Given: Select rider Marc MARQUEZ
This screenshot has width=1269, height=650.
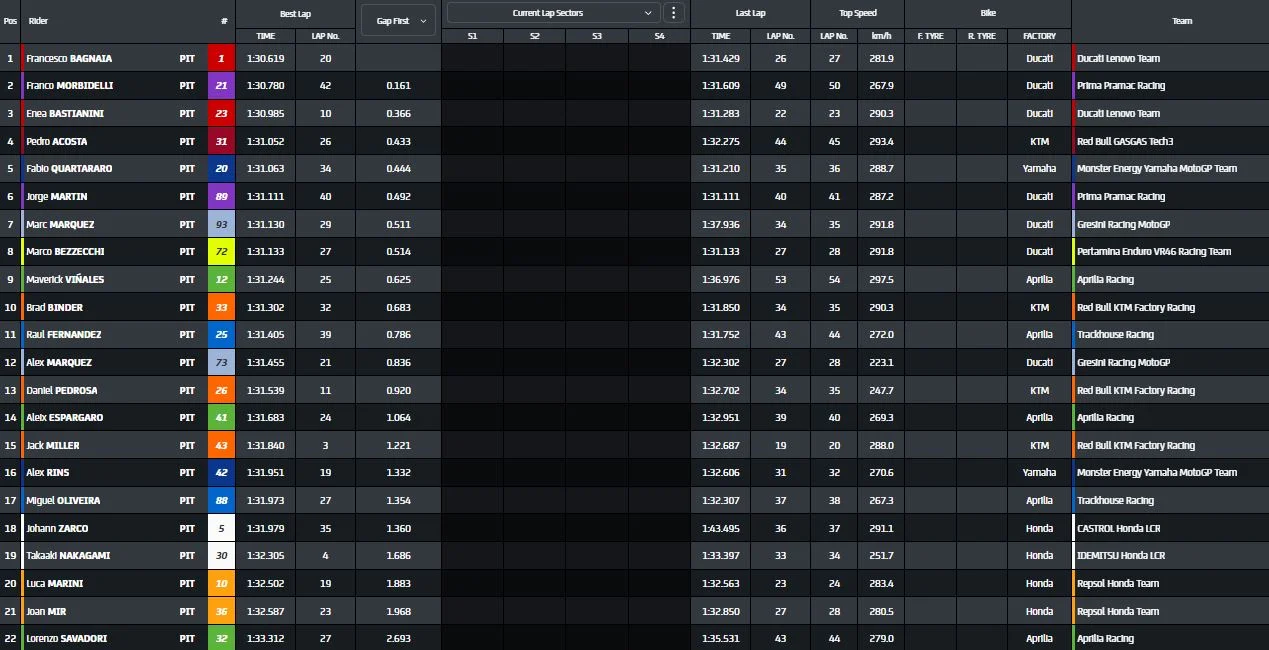Looking at the screenshot, I should coord(60,225).
